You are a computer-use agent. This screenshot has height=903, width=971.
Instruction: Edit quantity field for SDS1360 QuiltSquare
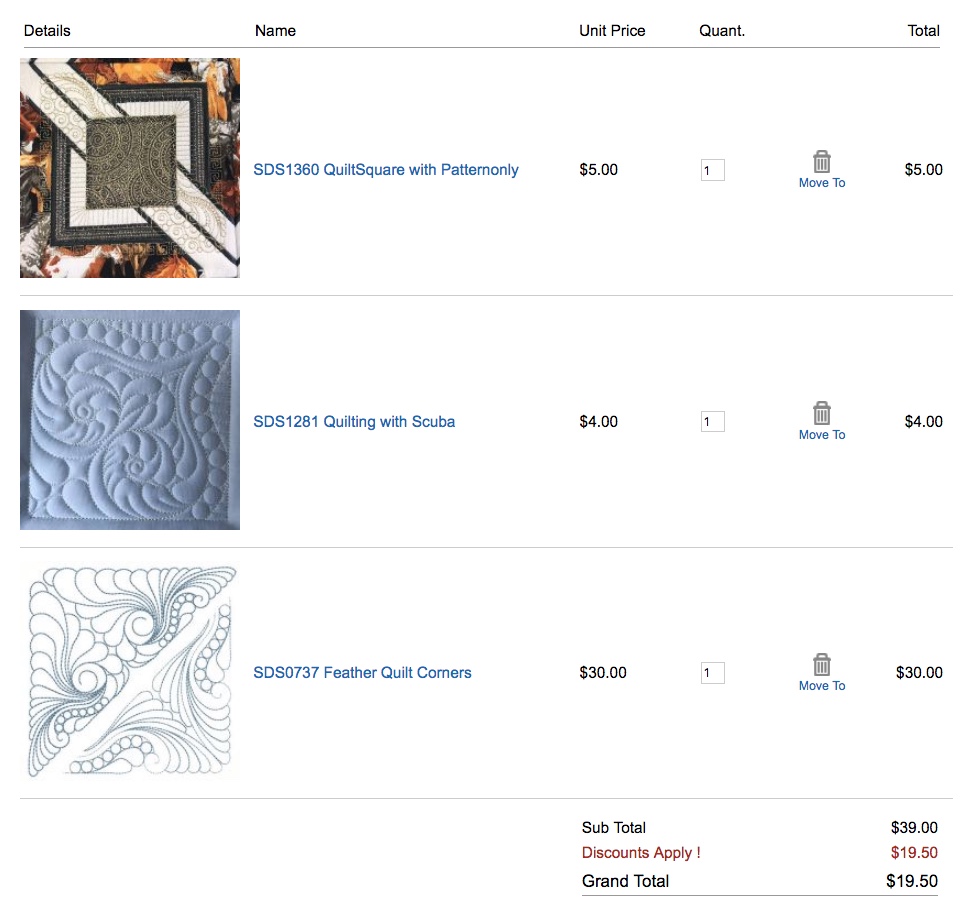[712, 171]
